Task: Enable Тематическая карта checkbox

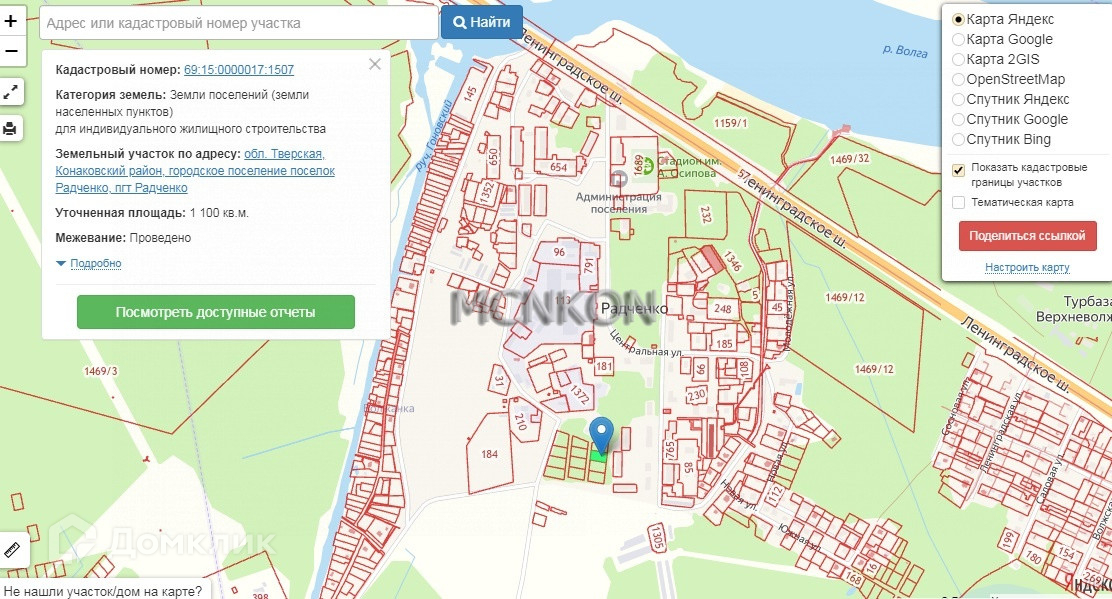Action: point(958,203)
